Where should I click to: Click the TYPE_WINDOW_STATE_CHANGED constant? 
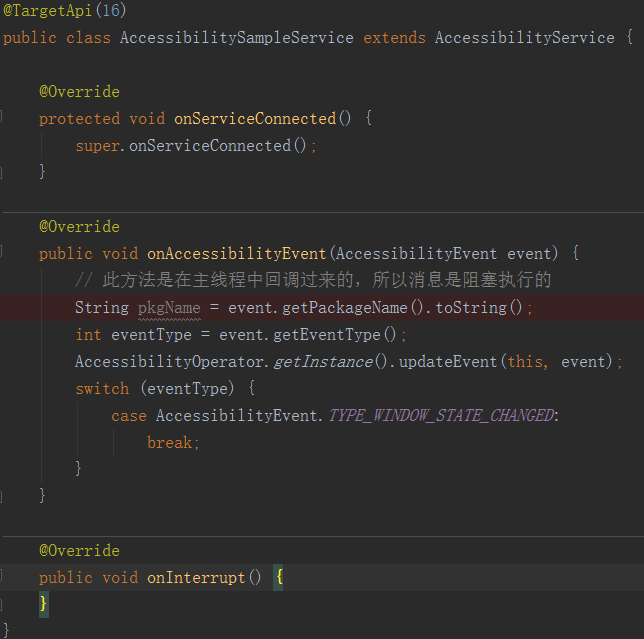[x=442, y=416]
